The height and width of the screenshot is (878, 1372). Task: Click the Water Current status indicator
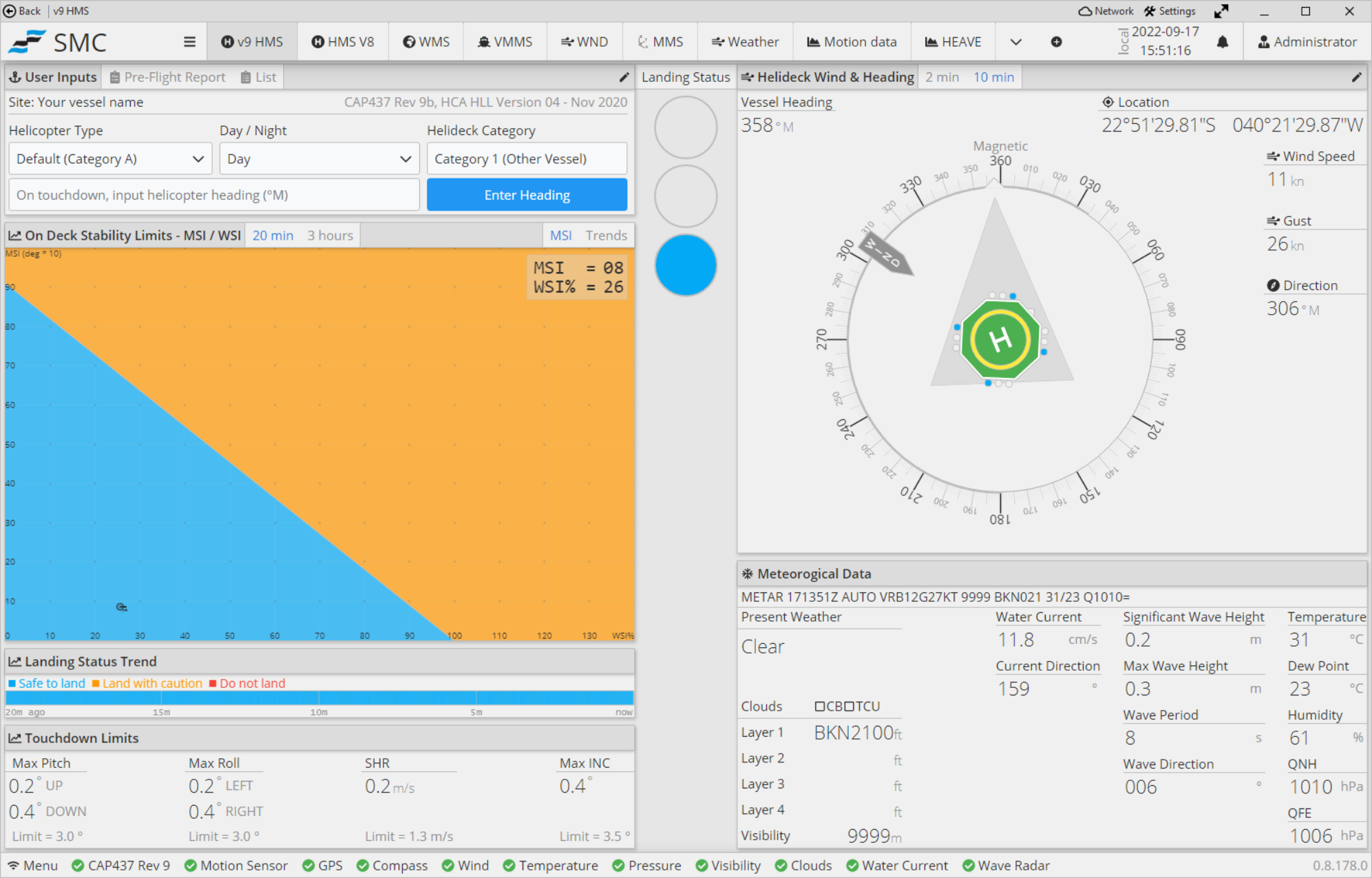(x=897, y=866)
